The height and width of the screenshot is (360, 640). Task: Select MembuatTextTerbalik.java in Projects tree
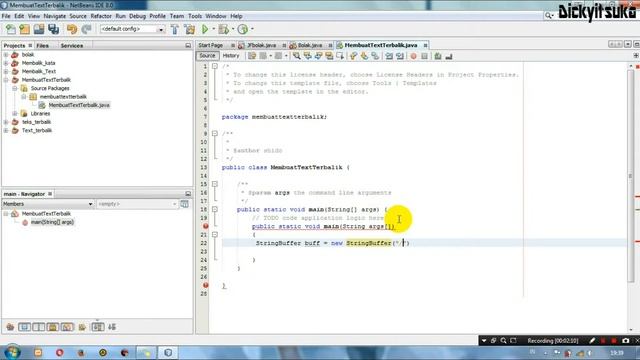[x=79, y=105]
